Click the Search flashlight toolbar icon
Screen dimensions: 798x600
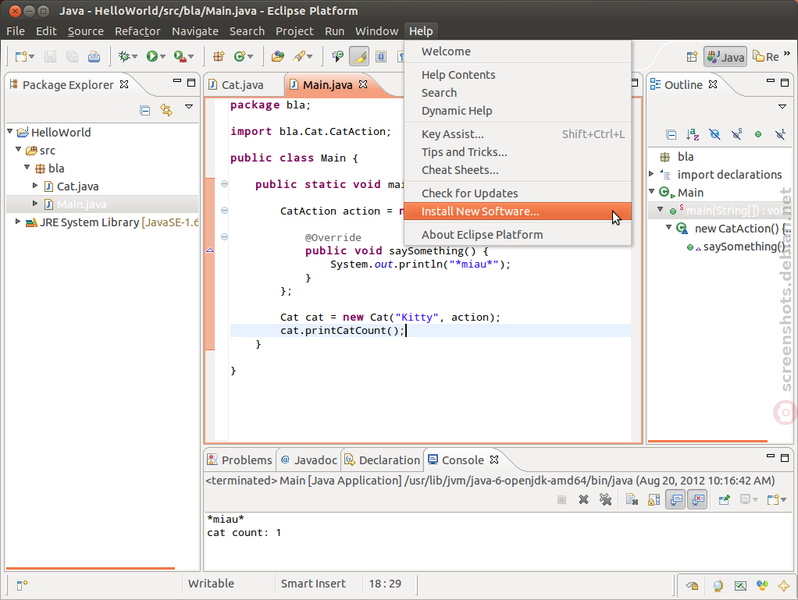[299, 56]
